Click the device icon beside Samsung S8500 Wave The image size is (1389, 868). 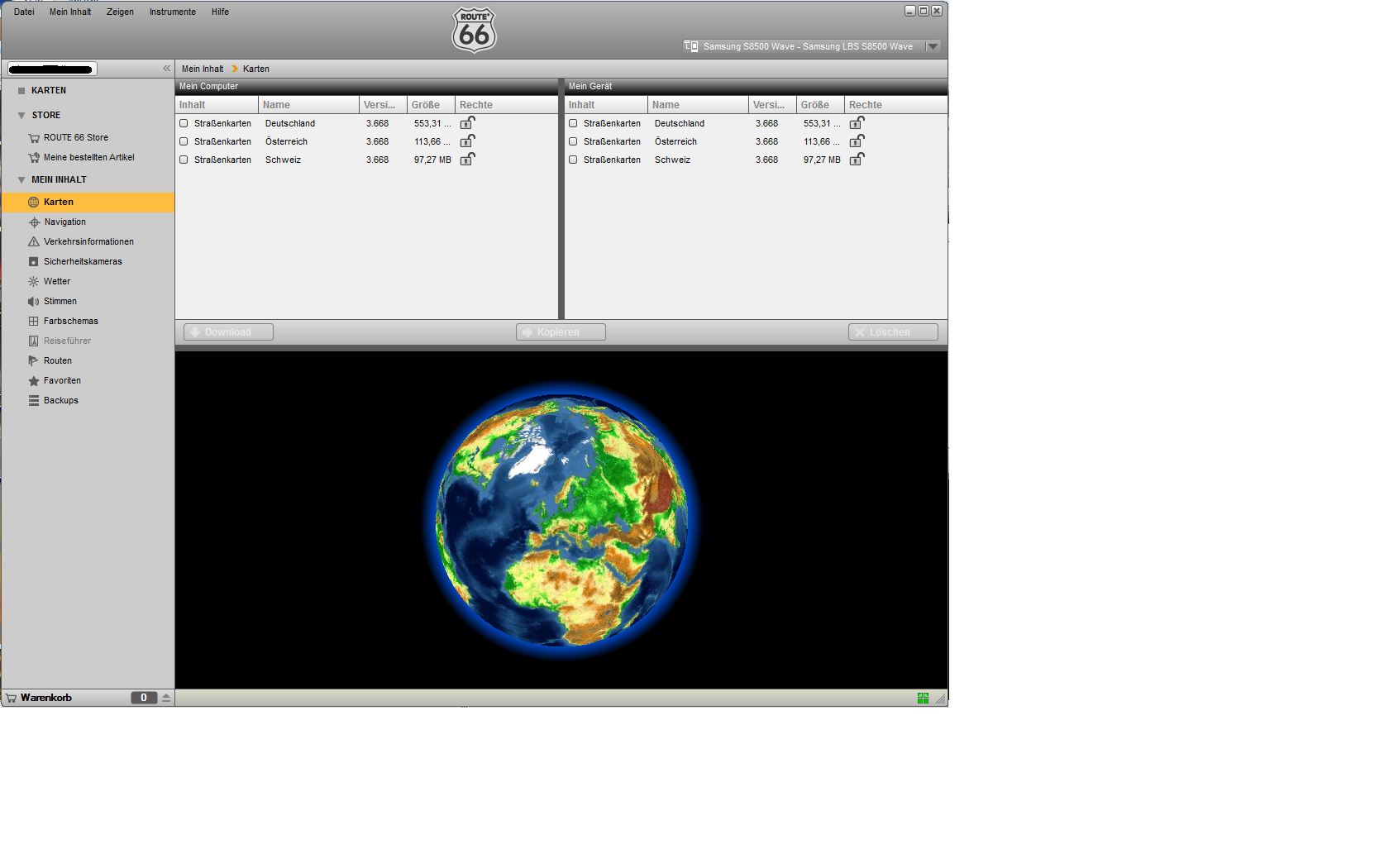pos(691,46)
